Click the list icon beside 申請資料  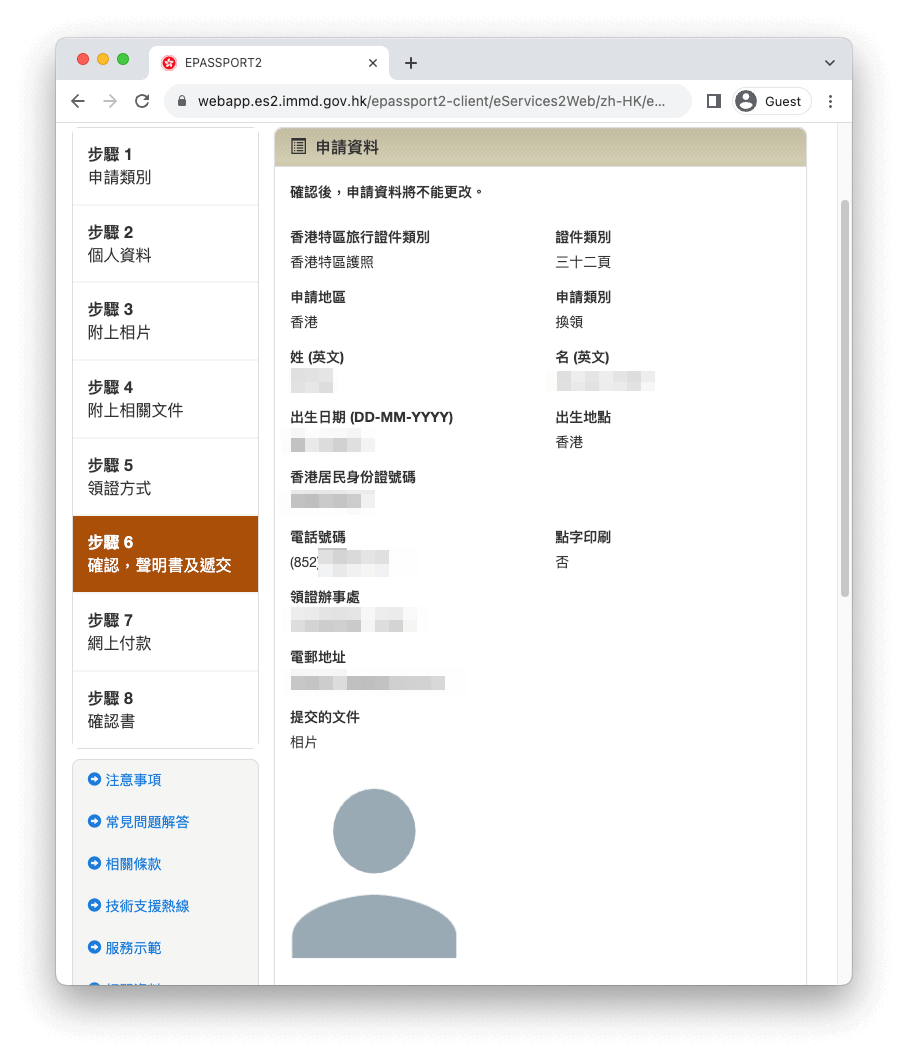click(299, 147)
